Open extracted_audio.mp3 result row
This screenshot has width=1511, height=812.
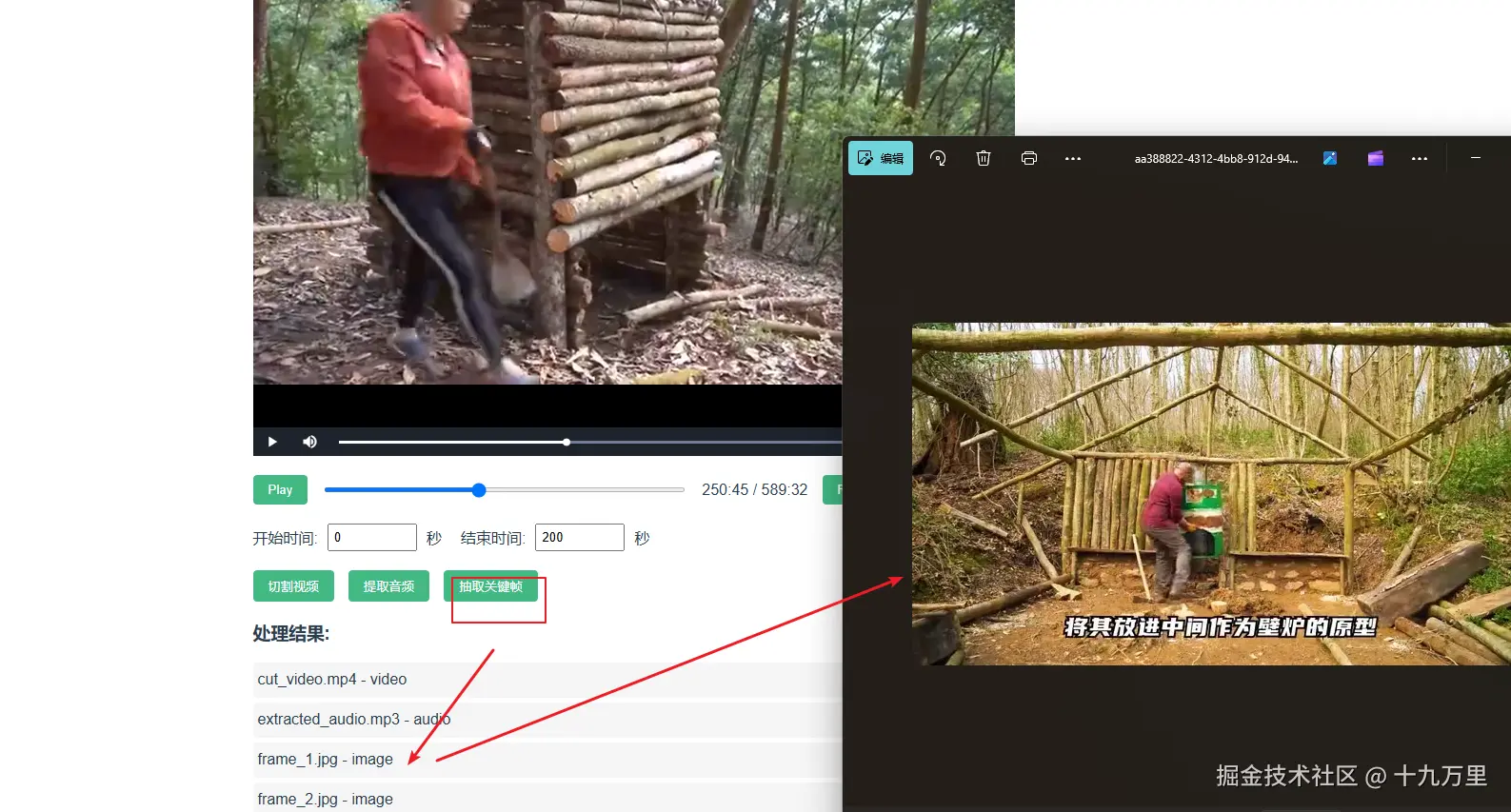tap(547, 720)
